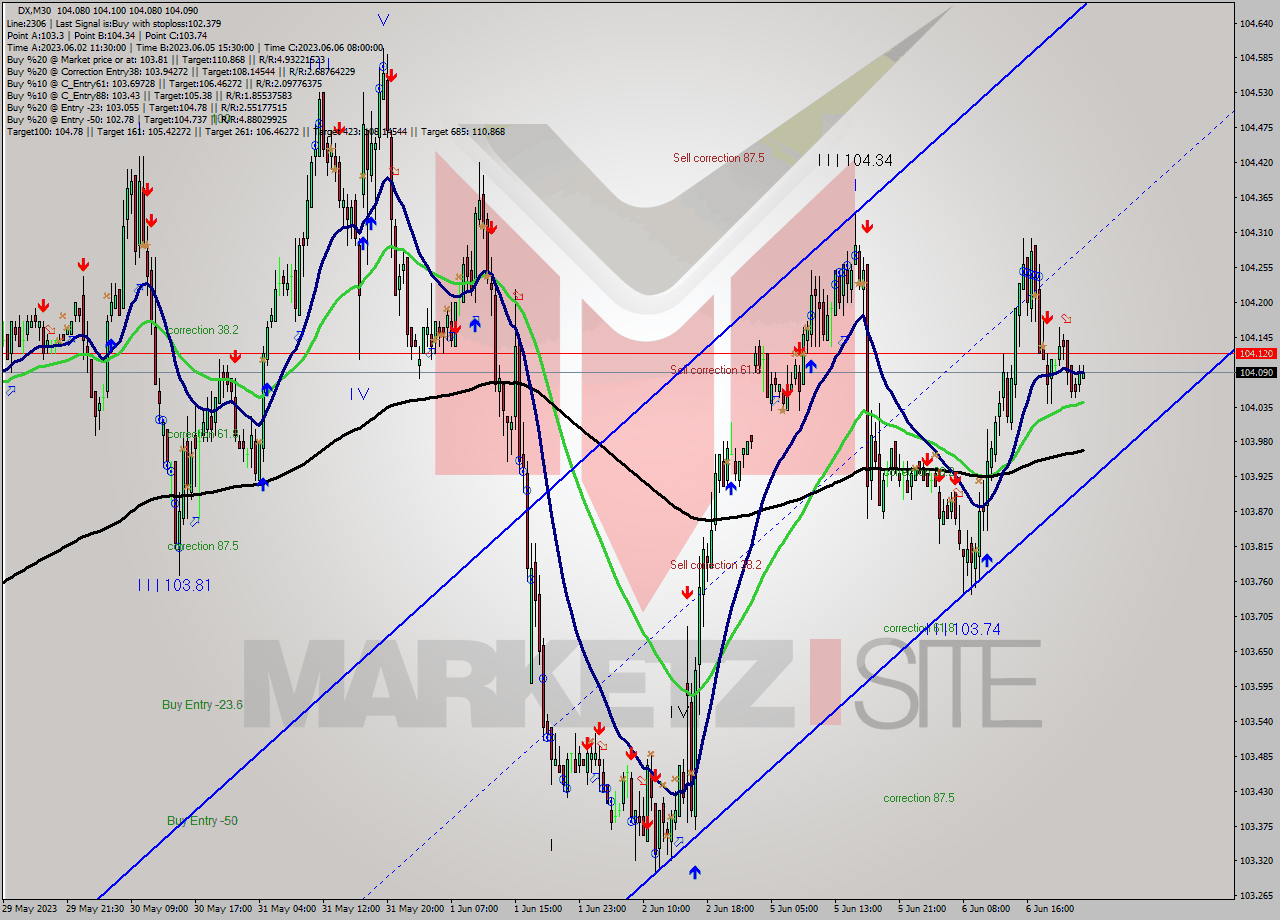1280x920 pixels.
Task: Click the correction 87.5 label above 103.81
Action: 203,546
